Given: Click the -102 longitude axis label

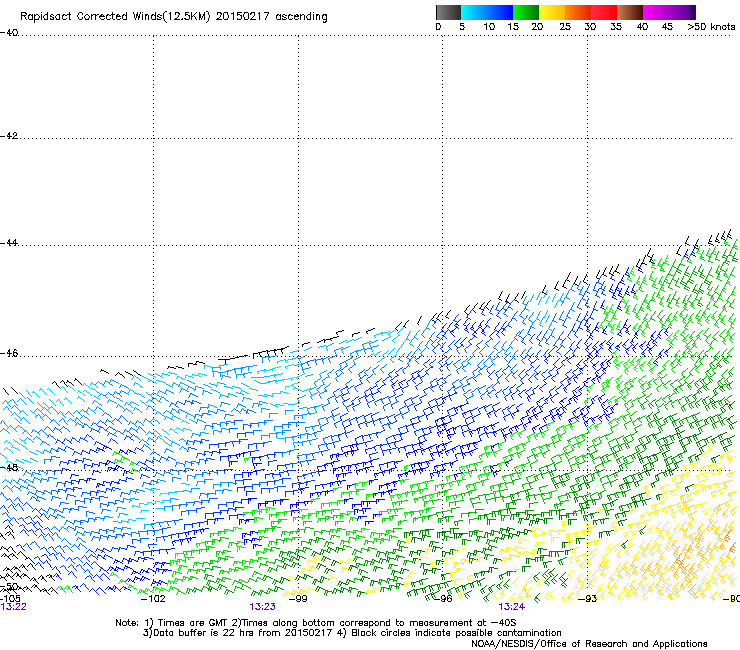Looking at the screenshot, I should 153,599.
